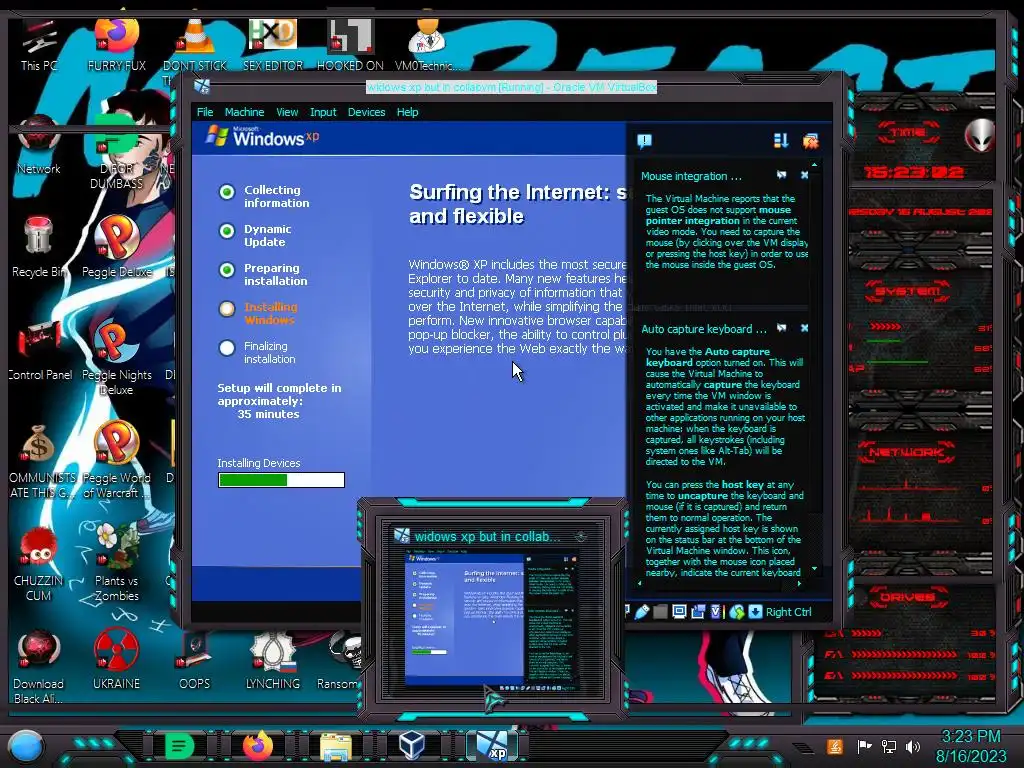Screen dimensions: 1024x768
Task: Click the blue down-arrow host key icon
Action: [755, 612]
